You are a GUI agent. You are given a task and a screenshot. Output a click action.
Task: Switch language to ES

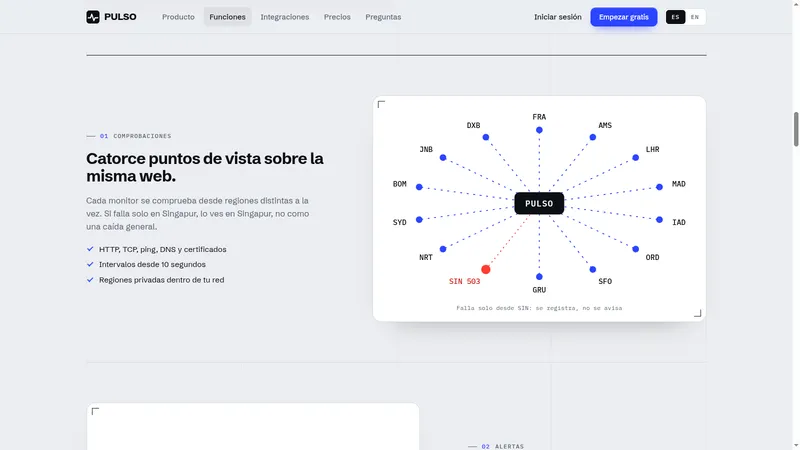[676, 17]
